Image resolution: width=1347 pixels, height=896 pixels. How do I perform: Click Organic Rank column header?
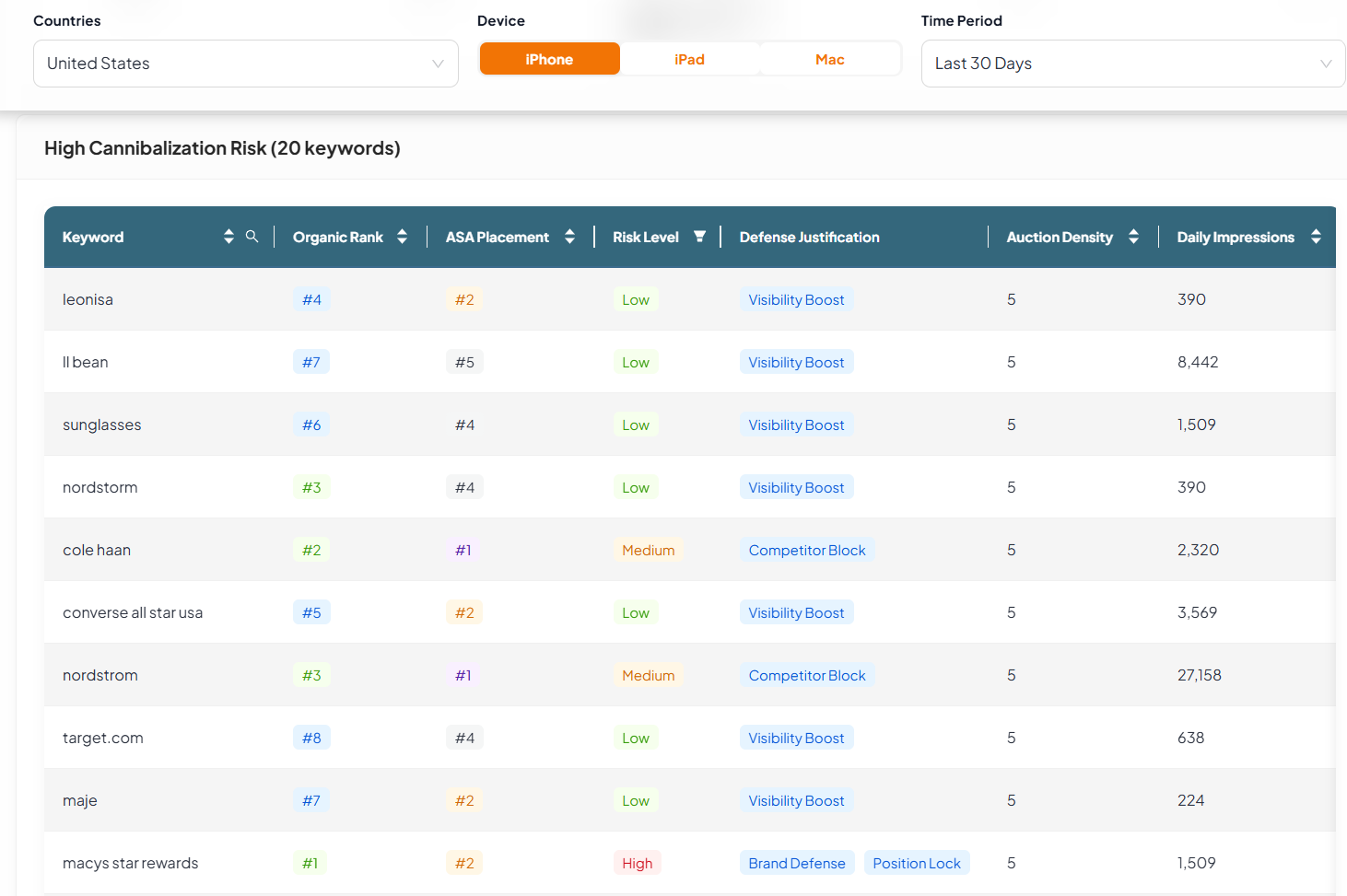(x=338, y=237)
